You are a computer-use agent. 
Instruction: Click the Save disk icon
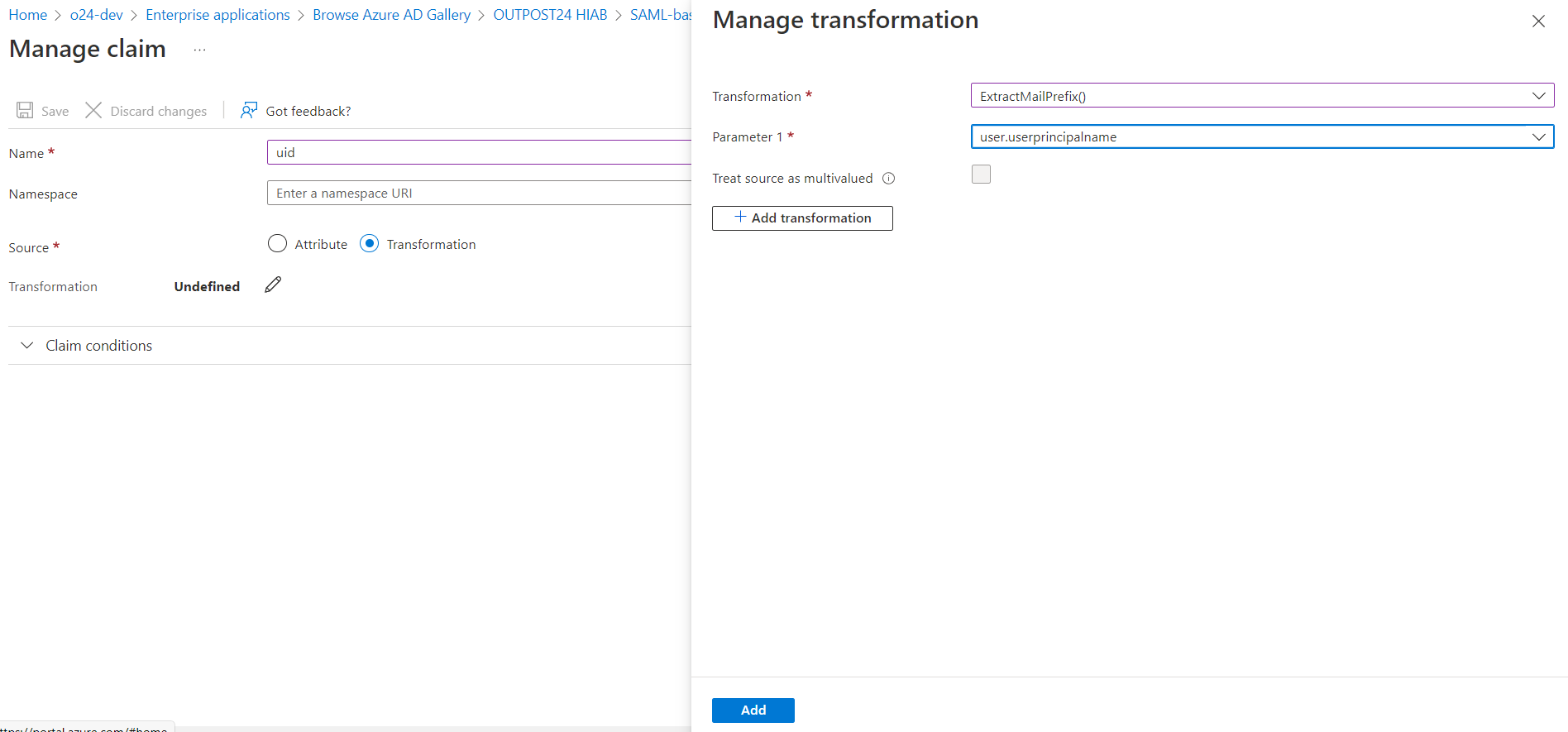point(25,111)
